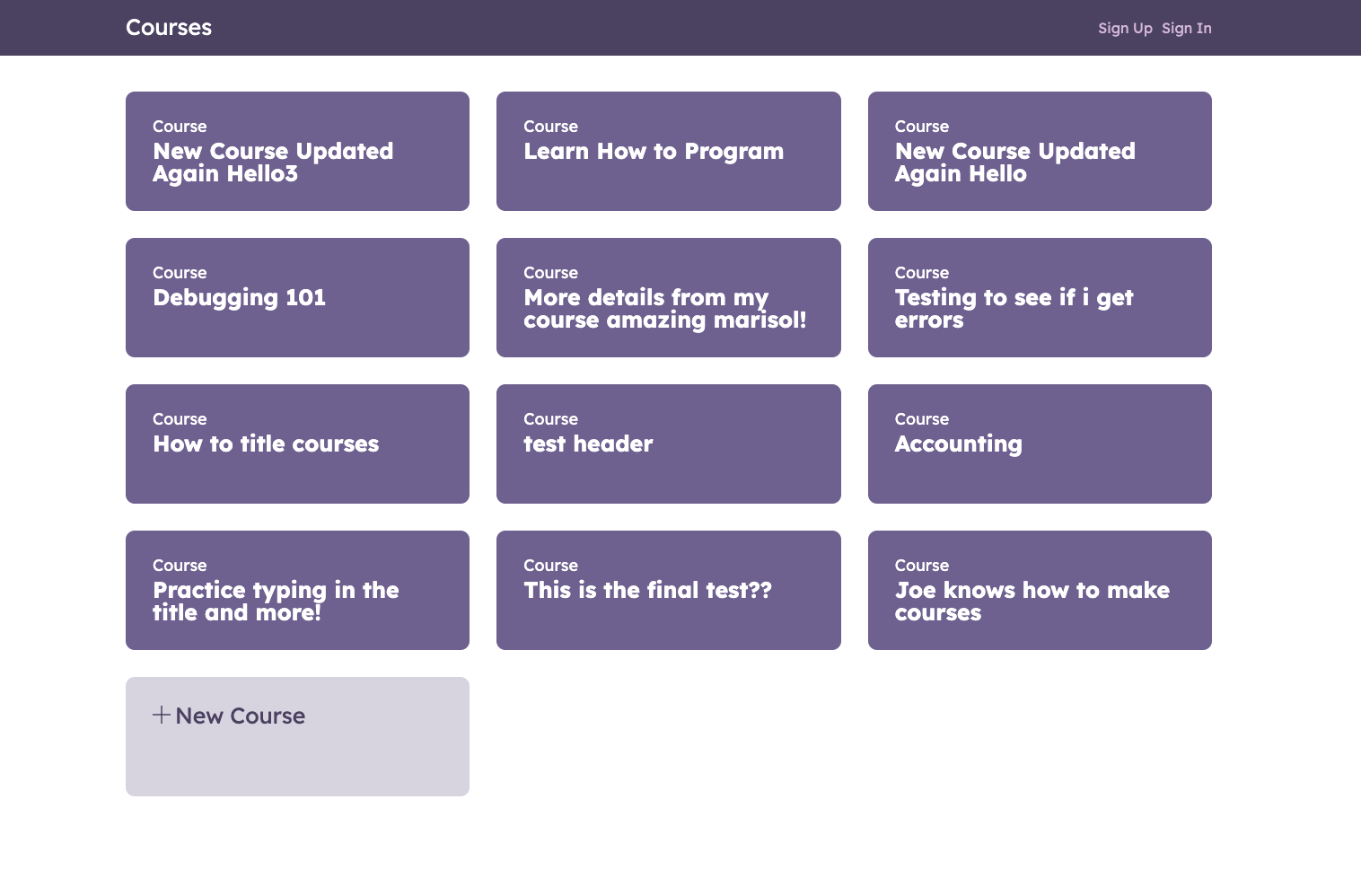Image resolution: width=1361 pixels, height=896 pixels.
Task: Click the plus icon on New Course
Action: [162, 715]
